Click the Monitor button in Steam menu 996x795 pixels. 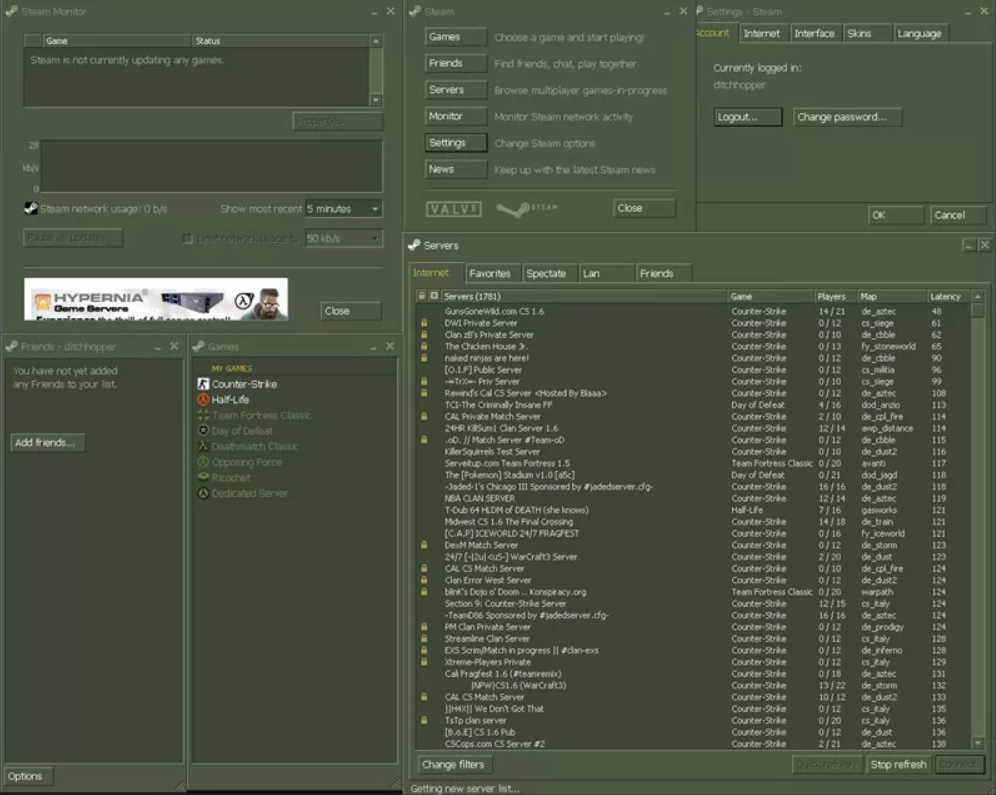[455, 116]
